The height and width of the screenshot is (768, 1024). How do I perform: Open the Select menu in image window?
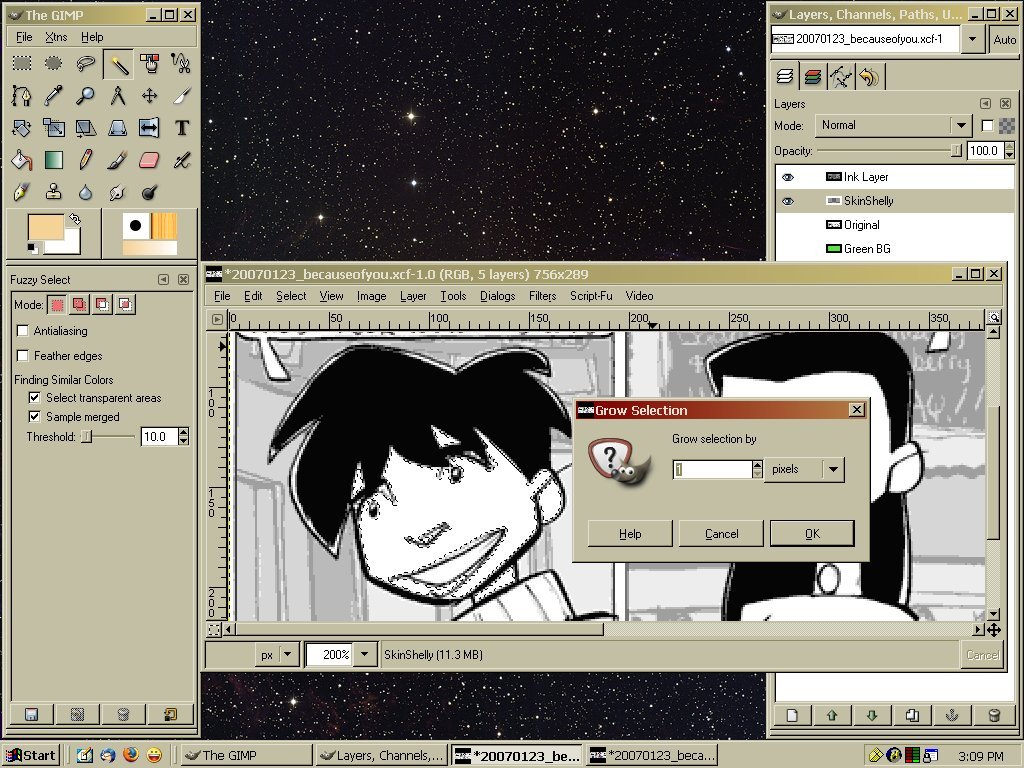click(x=291, y=296)
